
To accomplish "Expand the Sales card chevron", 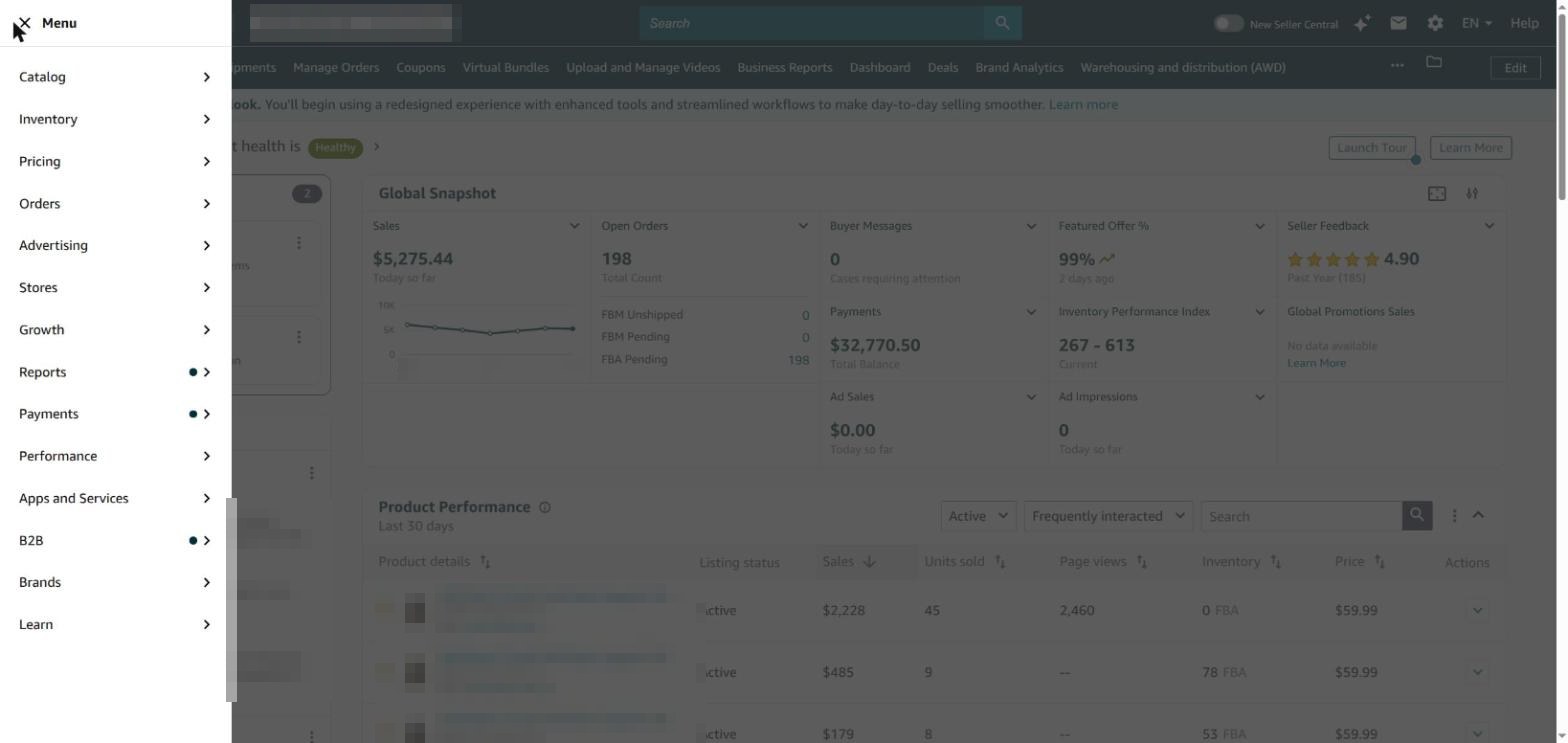I will (x=574, y=226).
